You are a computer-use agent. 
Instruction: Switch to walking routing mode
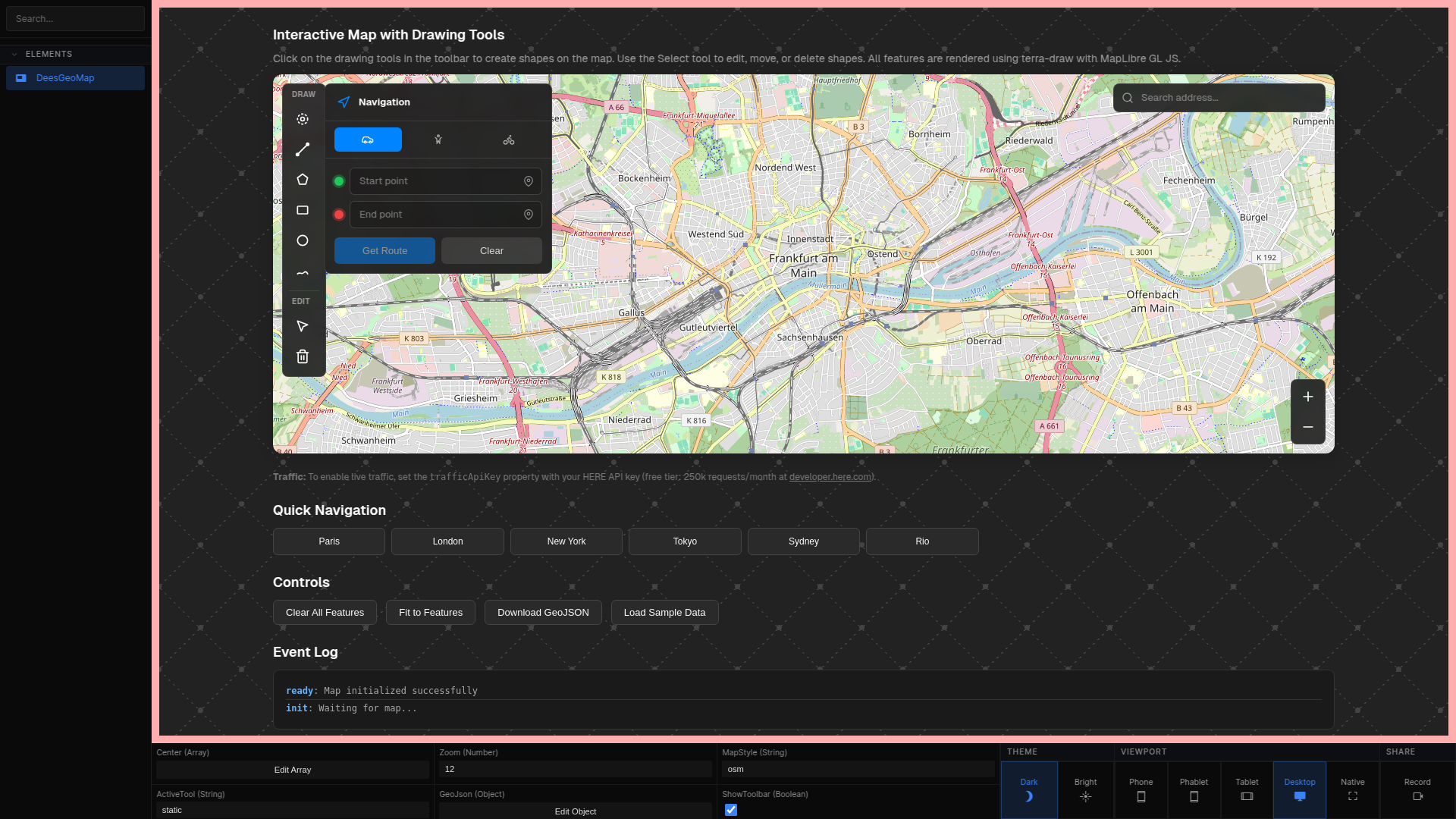coord(438,140)
